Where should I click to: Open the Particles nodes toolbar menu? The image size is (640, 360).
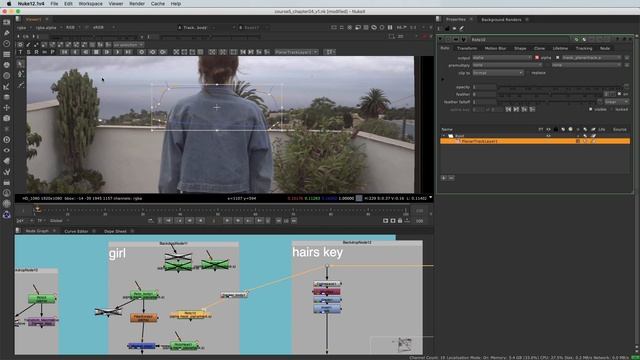(7, 129)
